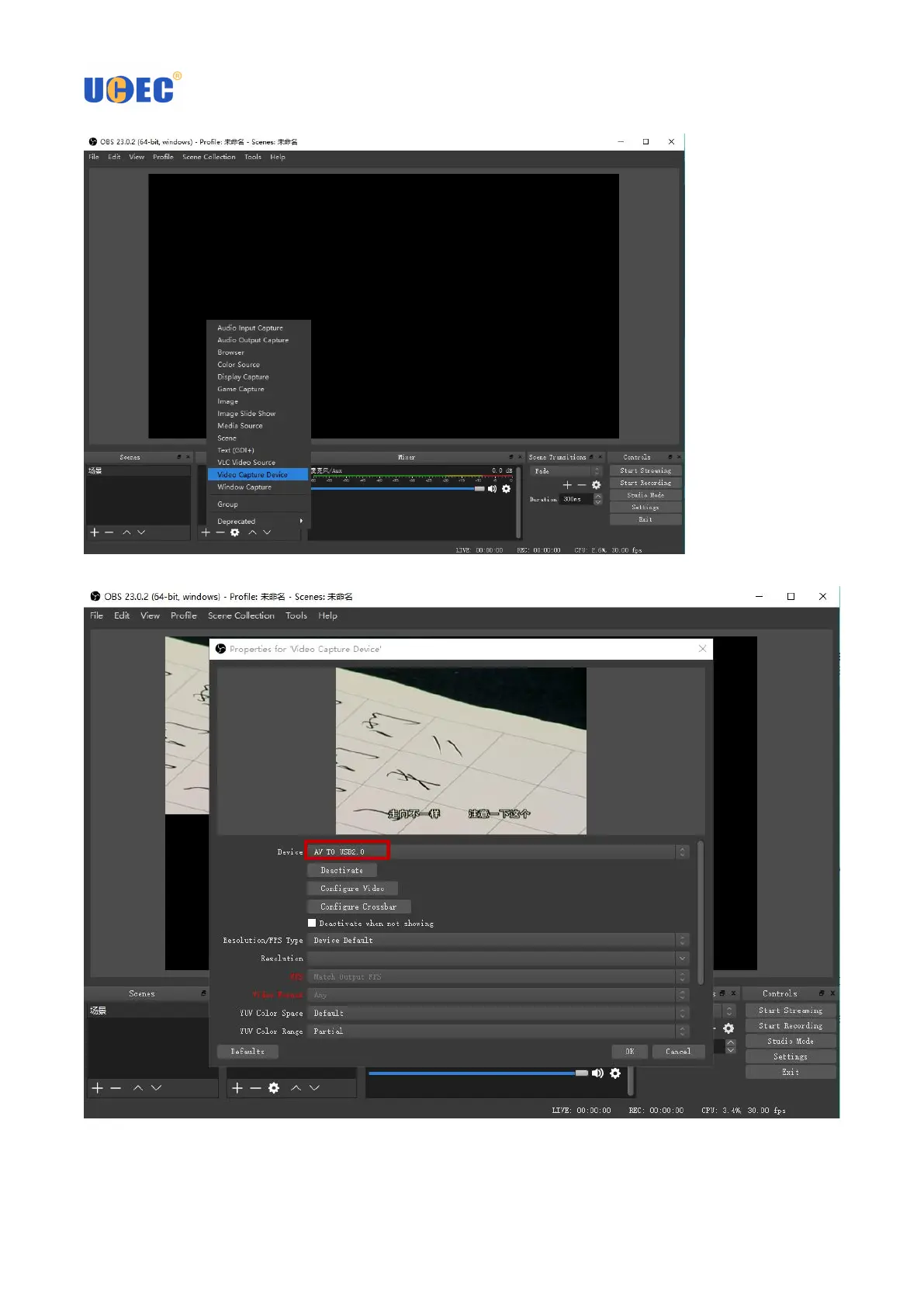This screenshot has height=1307, width=924.
Task: Open YUV Color Space dropdown set to Default
Action: pos(498,1013)
